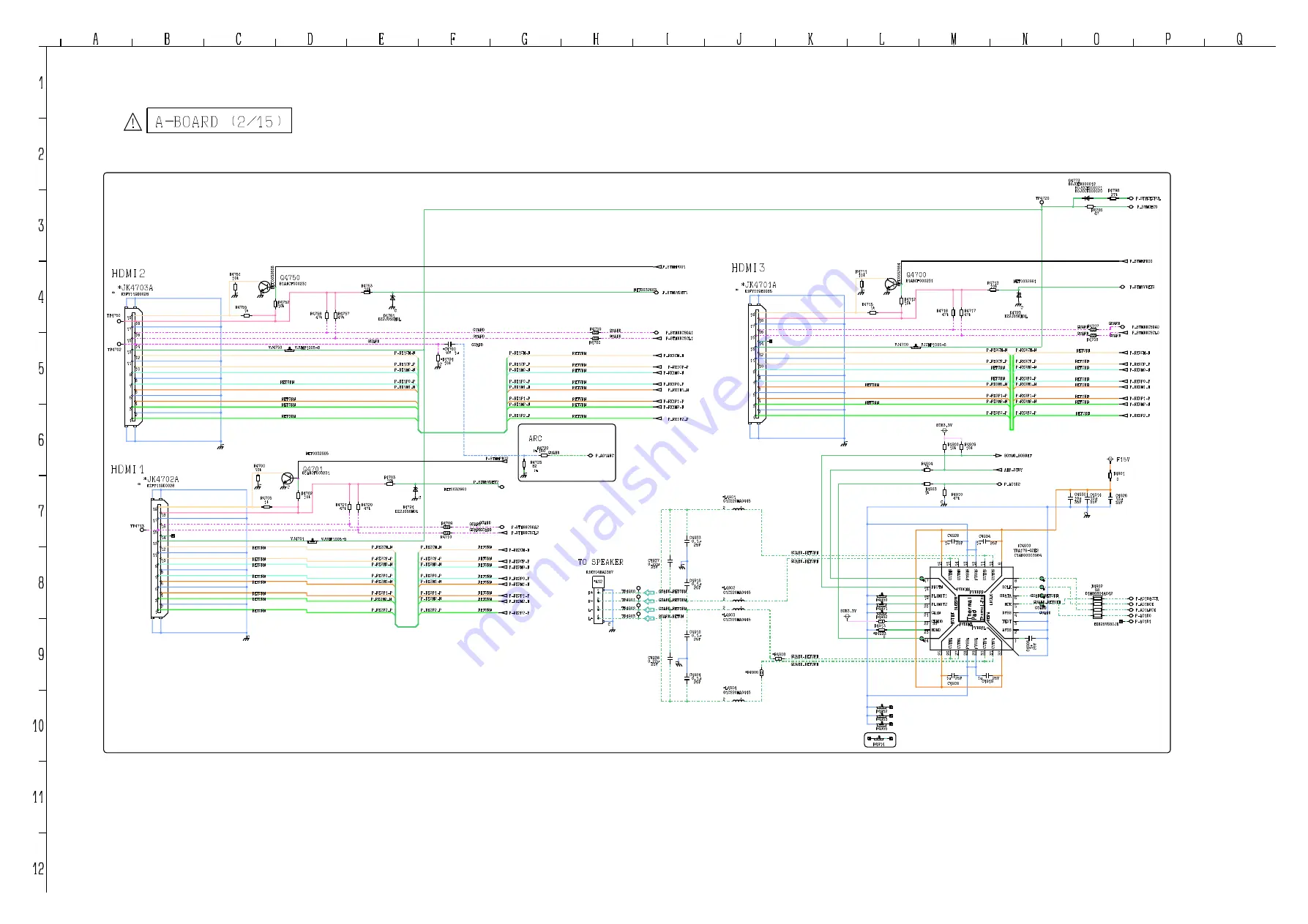Click the TO SPEAKER label
Image resolution: width=1308 pixels, height=924 pixels.
(x=600, y=562)
